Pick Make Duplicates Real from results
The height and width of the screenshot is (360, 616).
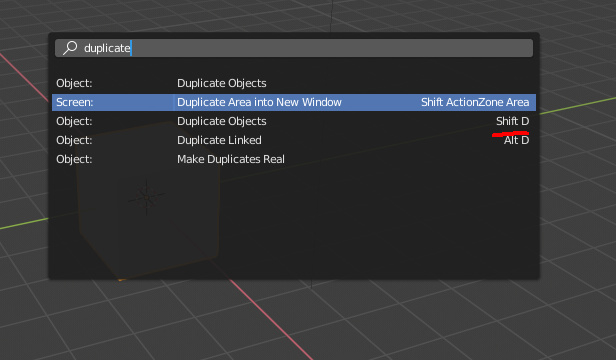(x=294, y=159)
